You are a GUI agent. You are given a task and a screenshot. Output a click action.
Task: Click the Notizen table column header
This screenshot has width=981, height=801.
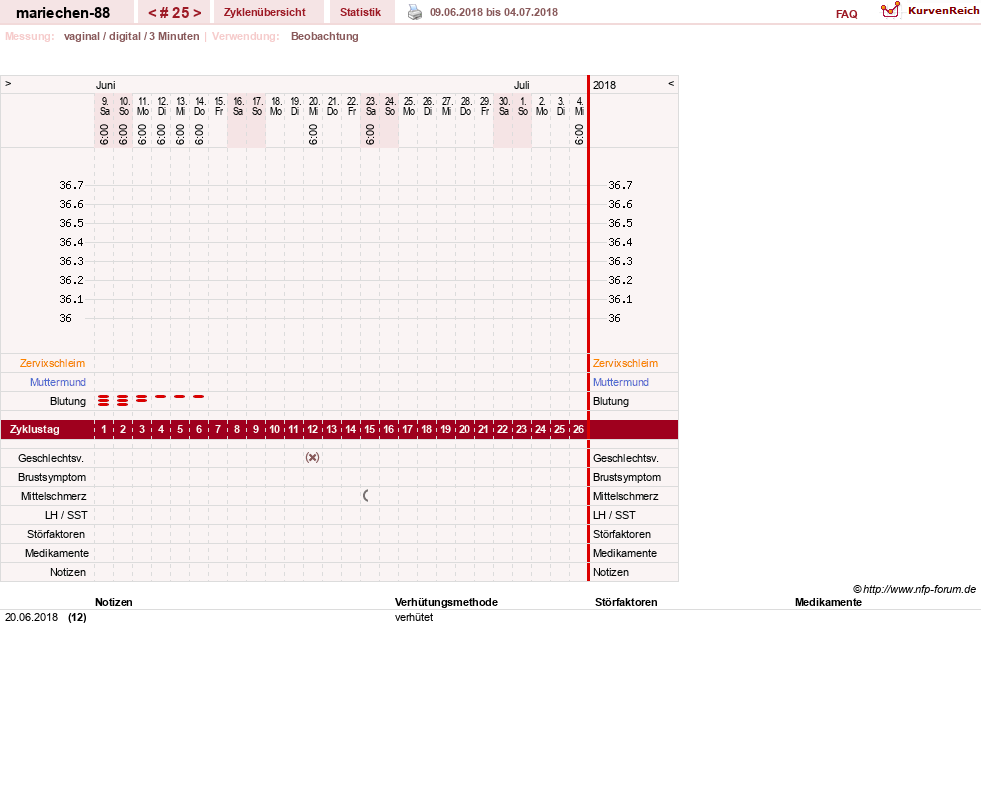[x=114, y=602]
